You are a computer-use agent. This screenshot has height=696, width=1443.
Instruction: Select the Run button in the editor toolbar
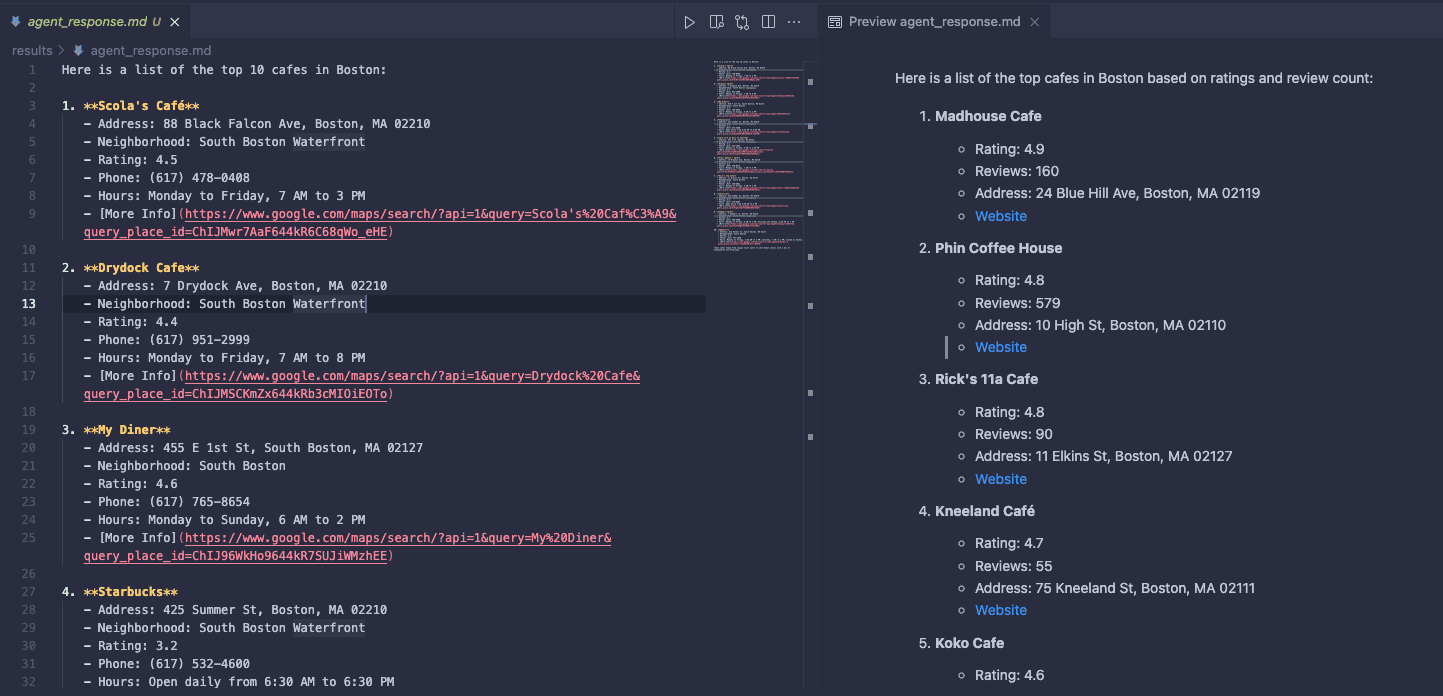pyautogui.click(x=689, y=21)
